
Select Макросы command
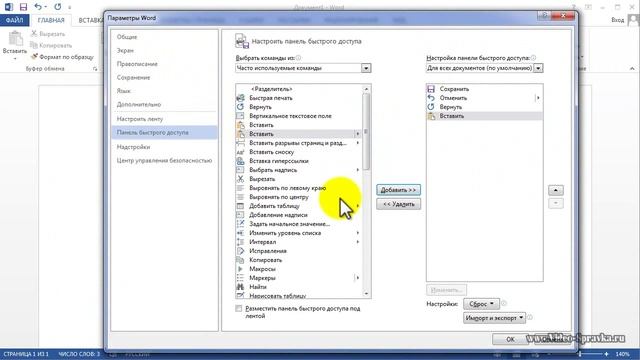point(298,269)
